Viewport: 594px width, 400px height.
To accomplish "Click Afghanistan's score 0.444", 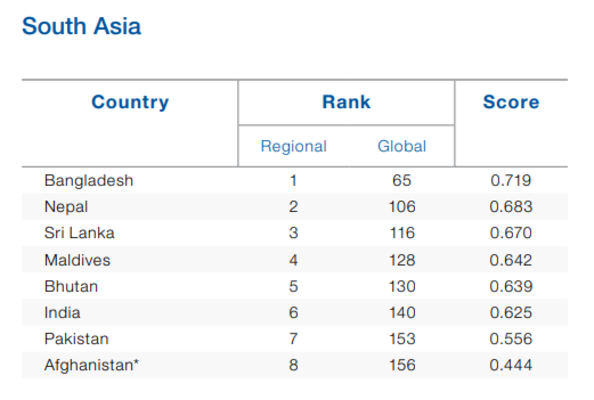I will (x=511, y=365).
